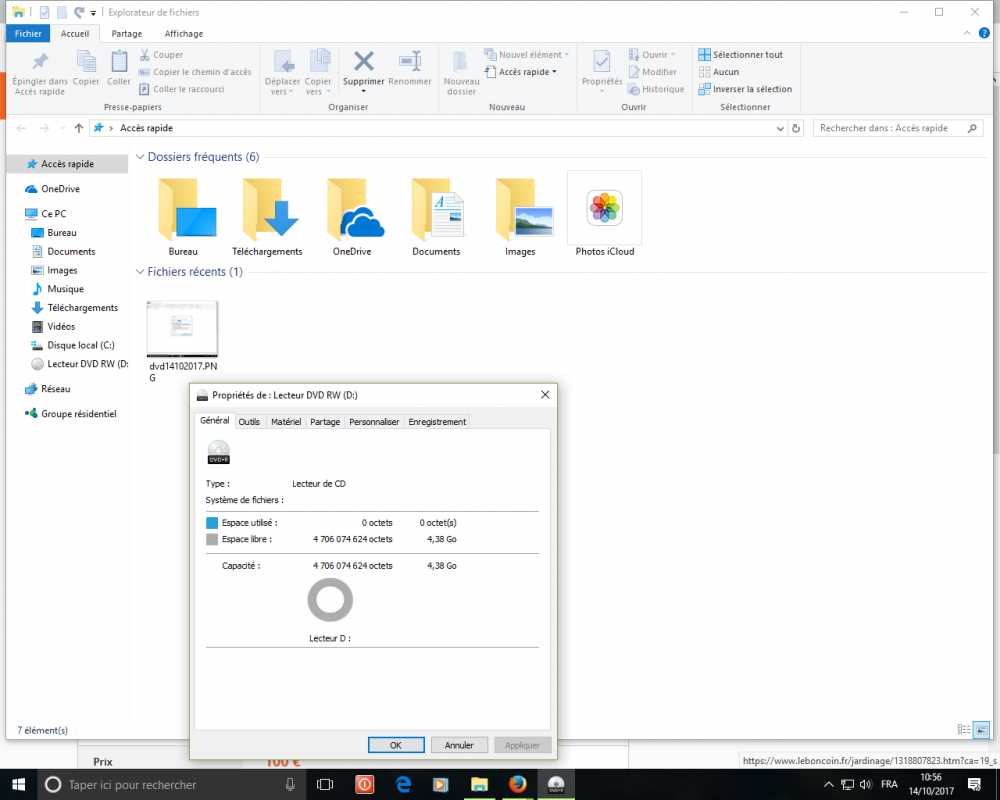The height and width of the screenshot is (800, 1000).
Task: Close the Propriétés de Lecteur DVD dialog
Action: tap(545, 395)
